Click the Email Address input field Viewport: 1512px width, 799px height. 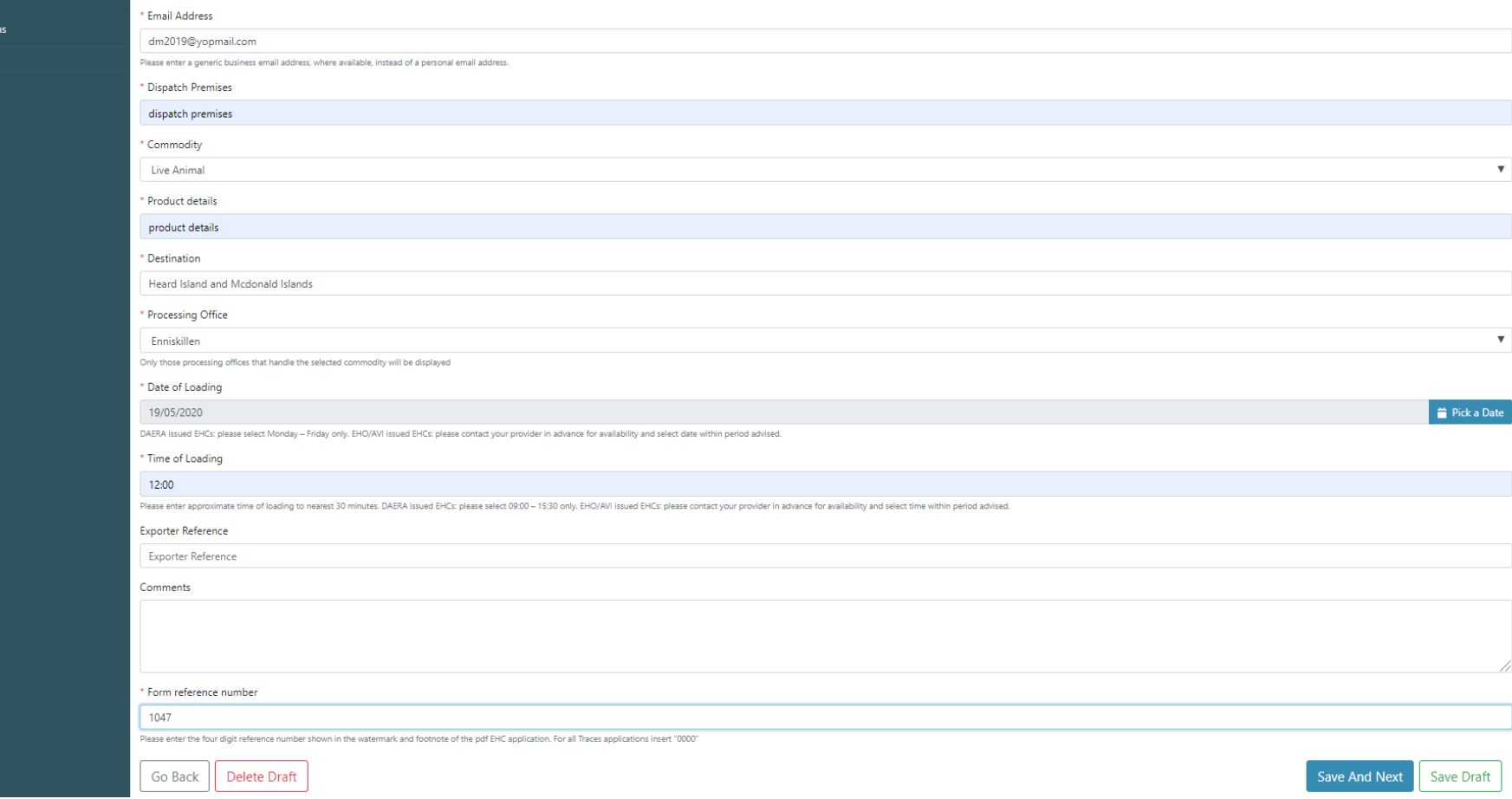826,41
